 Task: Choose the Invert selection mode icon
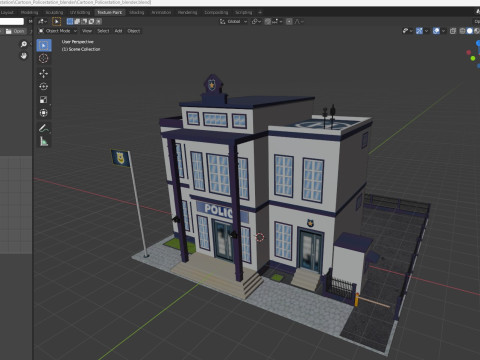click(91, 22)
